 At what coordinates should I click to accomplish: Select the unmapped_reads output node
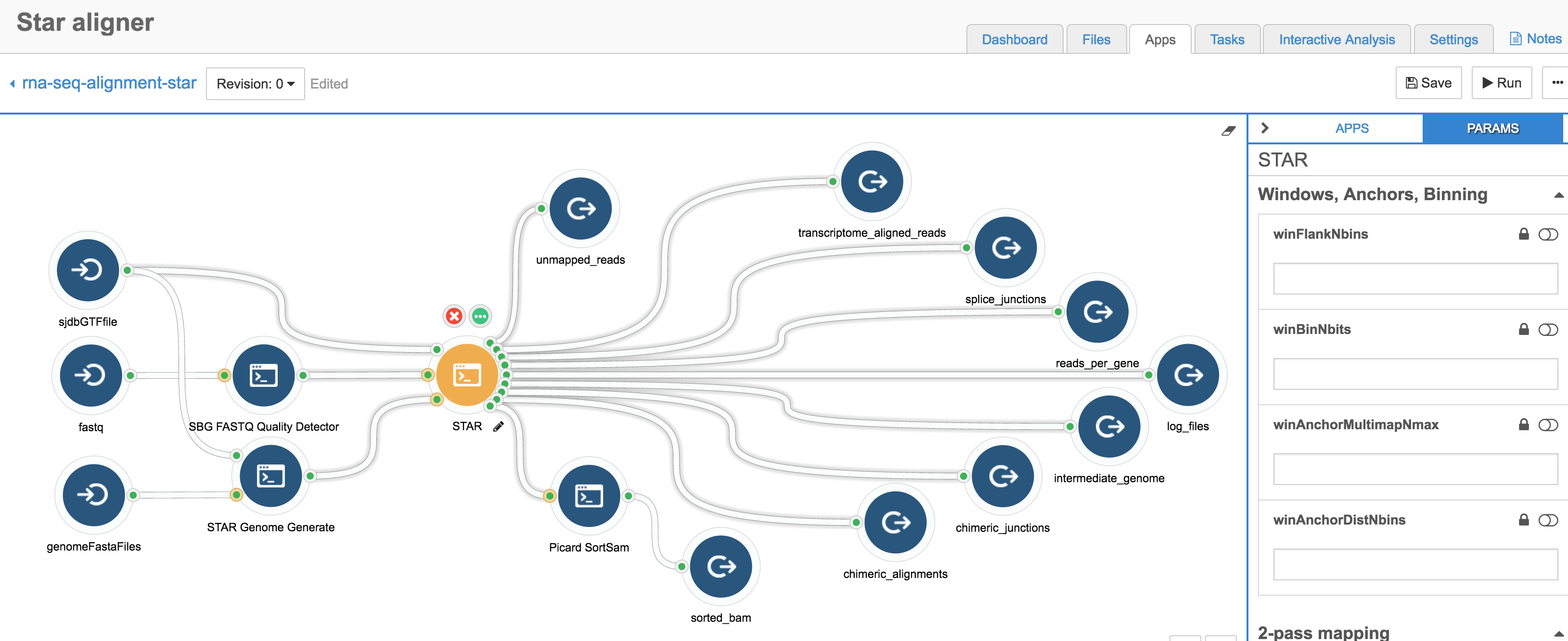581,208
